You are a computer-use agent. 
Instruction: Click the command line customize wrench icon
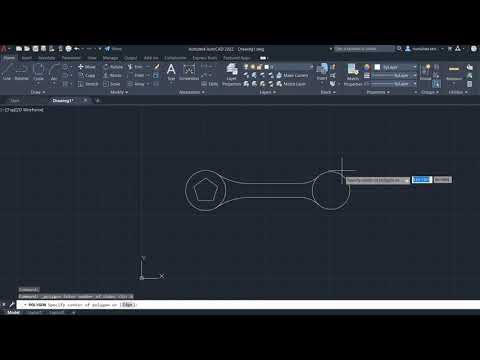[12, 304]
